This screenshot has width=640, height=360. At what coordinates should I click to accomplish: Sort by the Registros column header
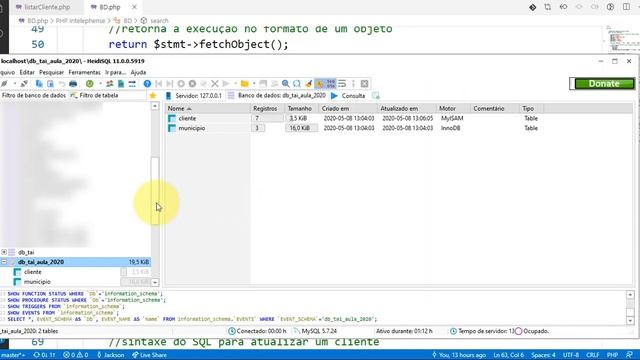[267, 109]
